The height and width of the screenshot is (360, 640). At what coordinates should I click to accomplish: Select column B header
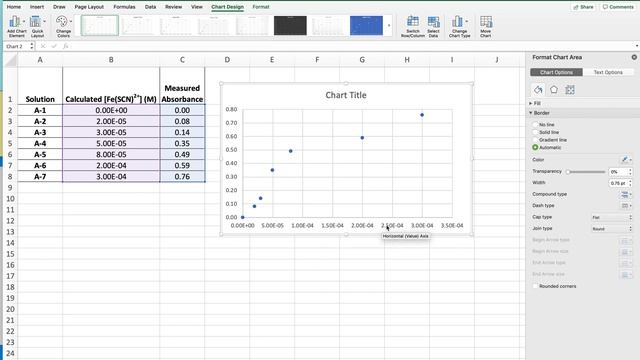click(x=111, y=60)
